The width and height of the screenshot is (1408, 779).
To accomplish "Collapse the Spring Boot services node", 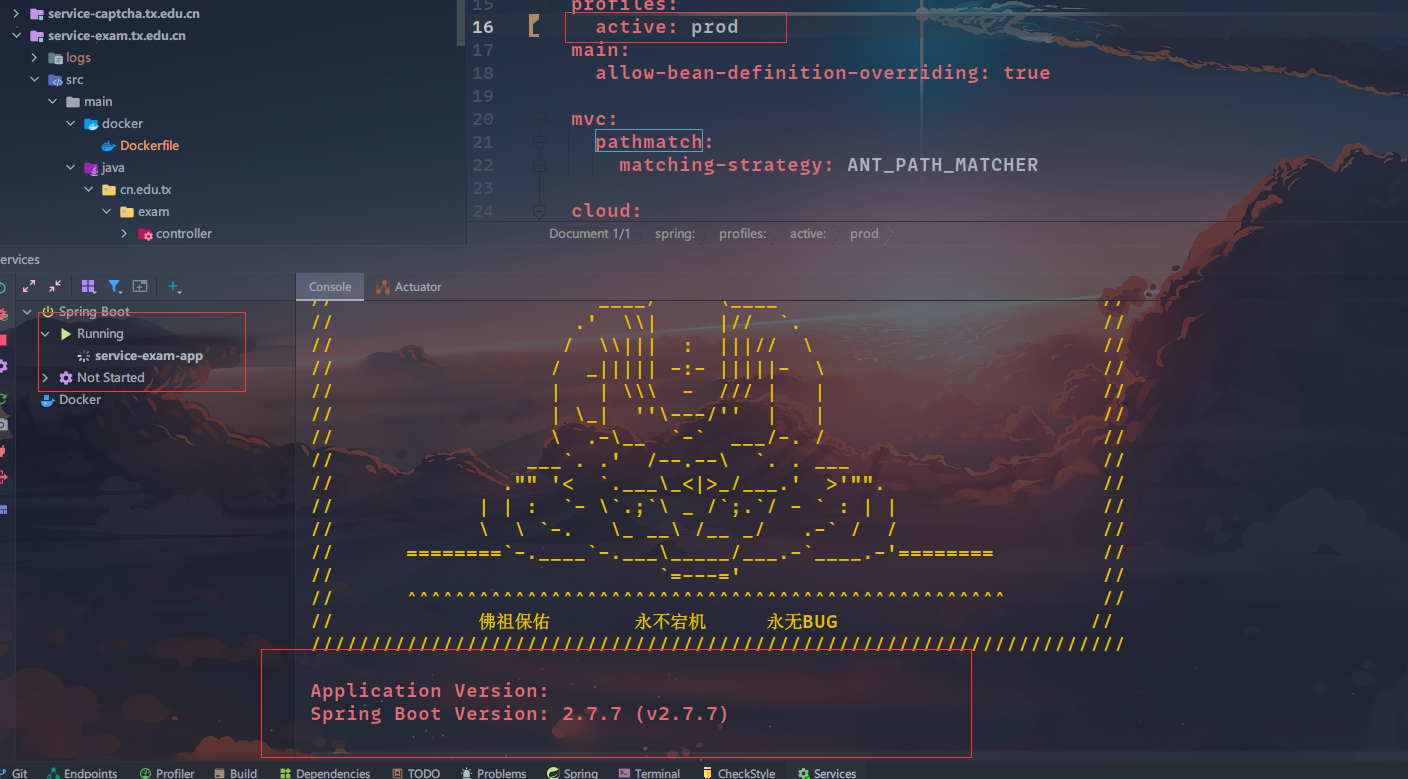I will pos(27,312).
